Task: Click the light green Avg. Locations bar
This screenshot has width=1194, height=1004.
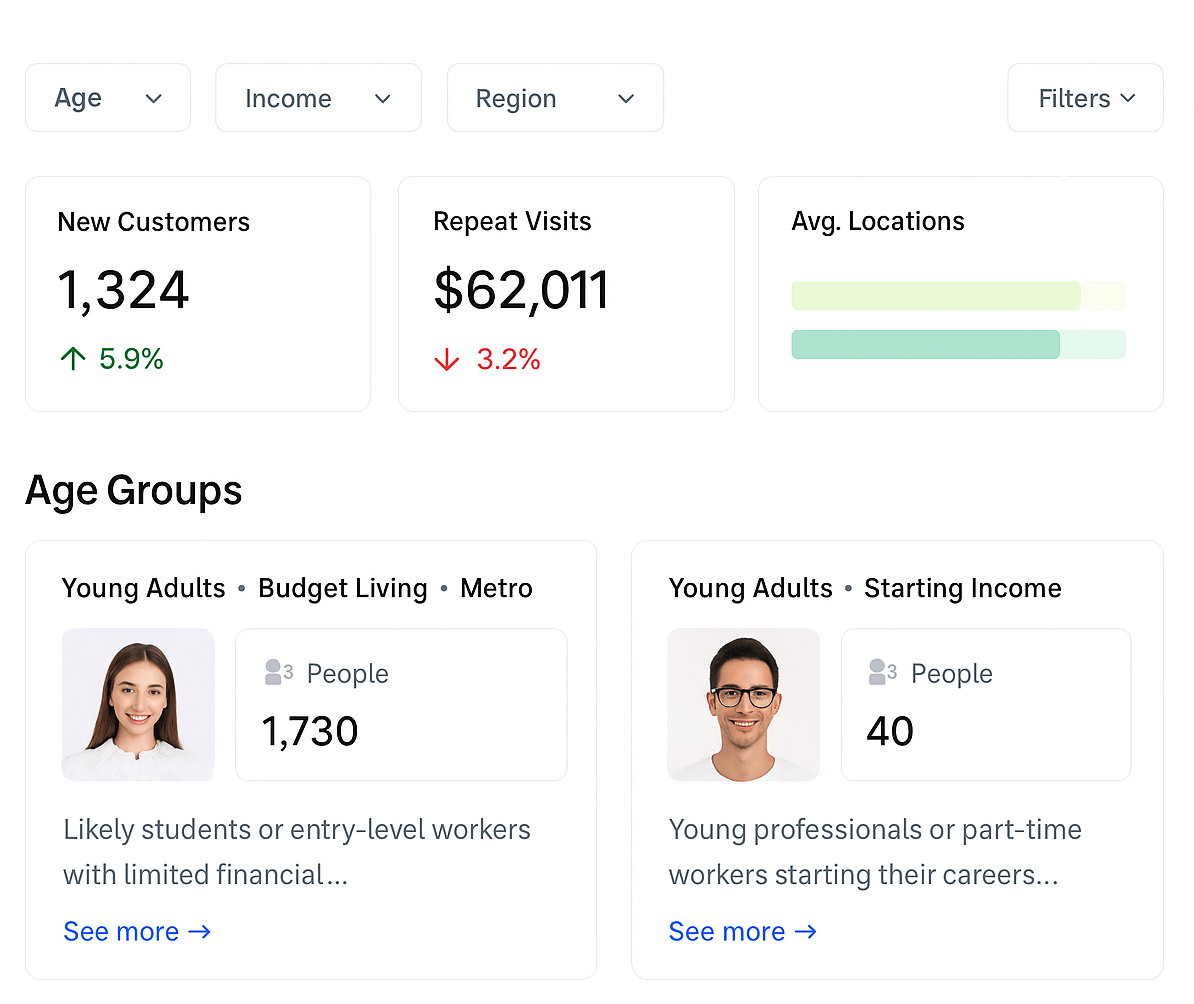Action: tap(935, 296)
